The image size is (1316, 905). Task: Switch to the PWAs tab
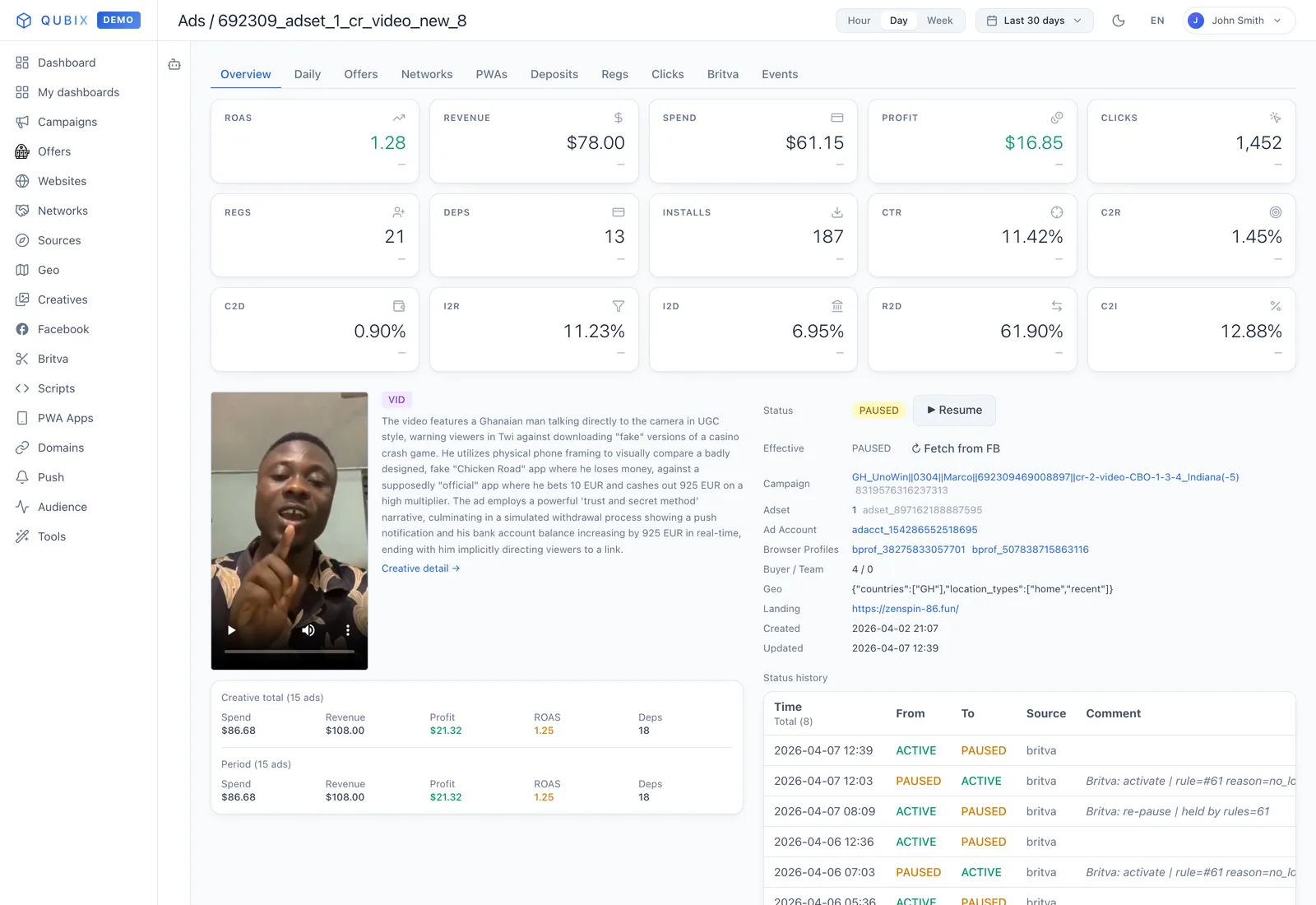(492, 74)
